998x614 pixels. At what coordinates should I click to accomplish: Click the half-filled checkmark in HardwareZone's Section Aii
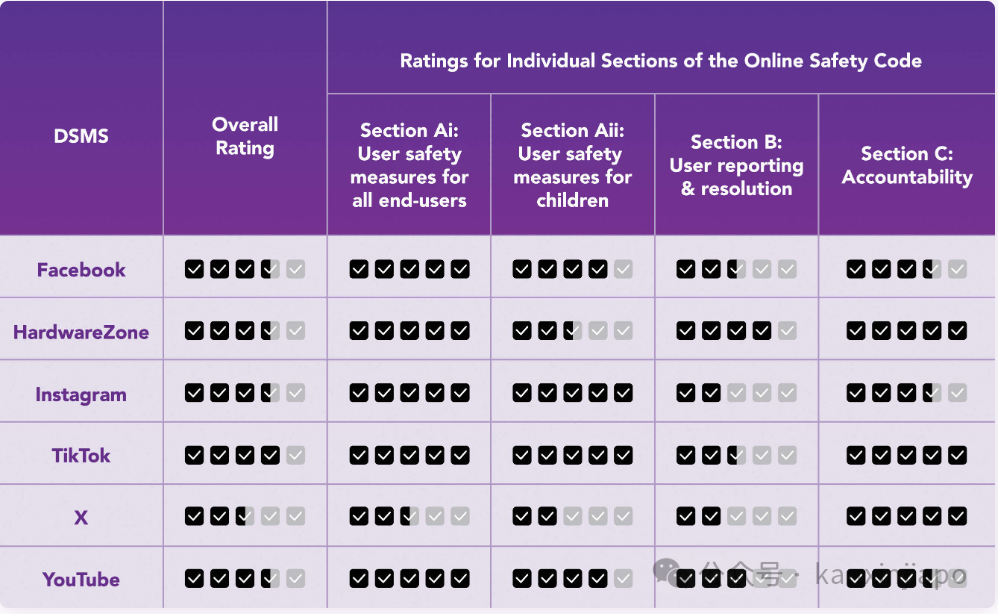point(573,330)
